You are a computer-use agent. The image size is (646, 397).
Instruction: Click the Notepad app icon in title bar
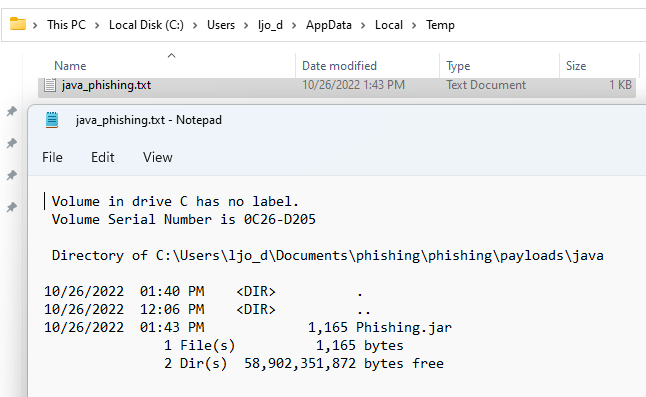tap(52, 120)
